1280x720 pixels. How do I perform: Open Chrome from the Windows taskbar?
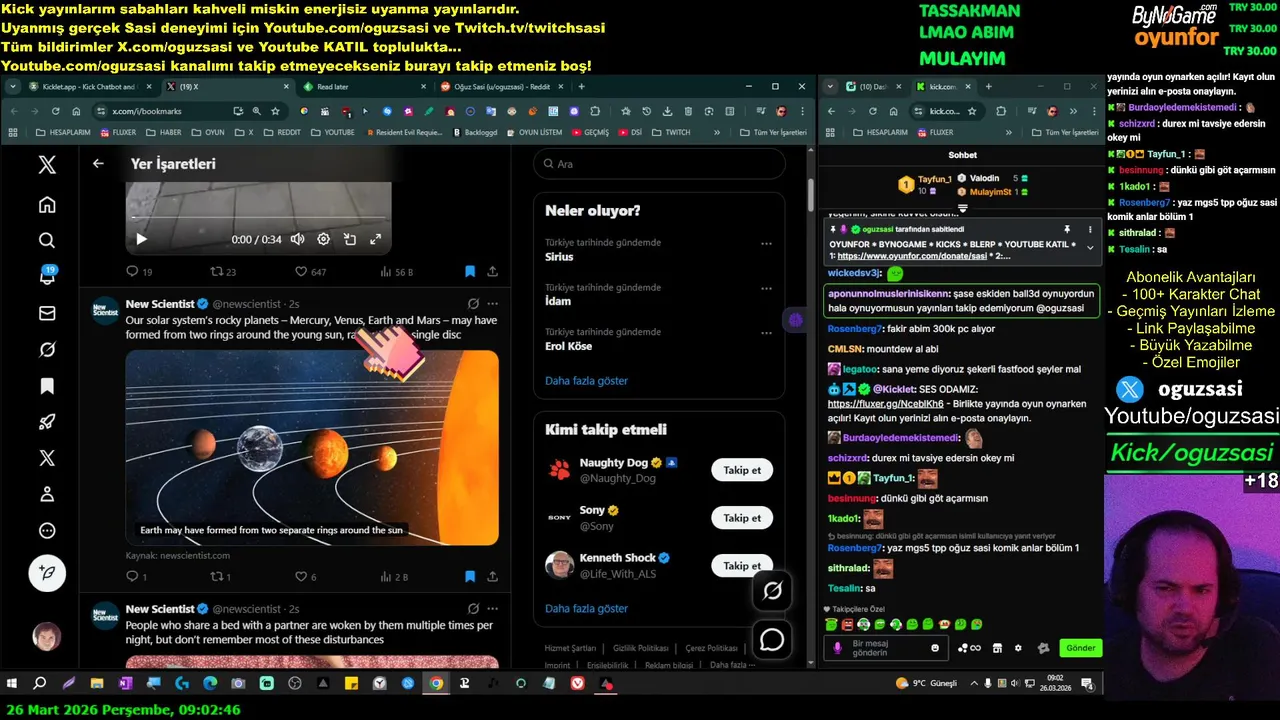[x=436, y=684]
